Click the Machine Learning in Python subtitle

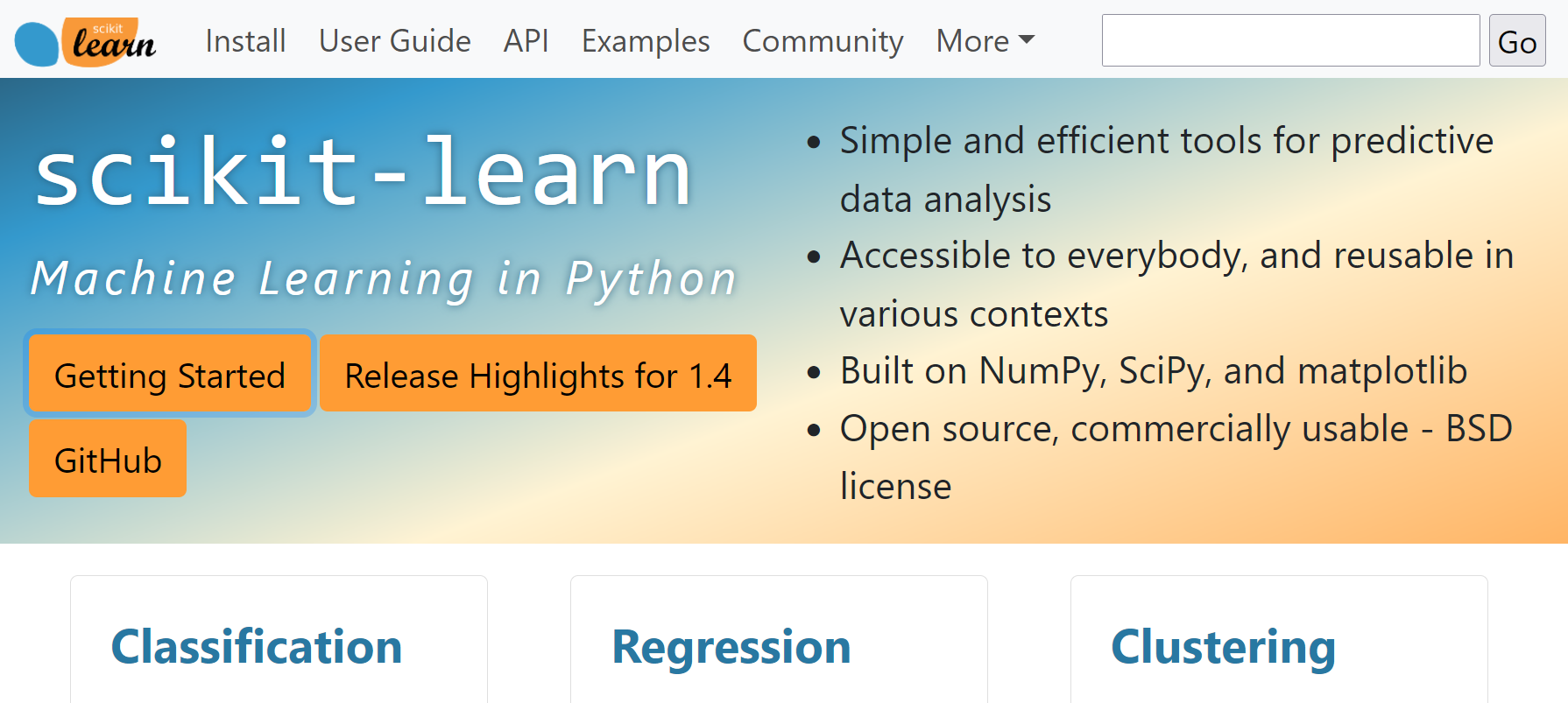pos(384,279)
